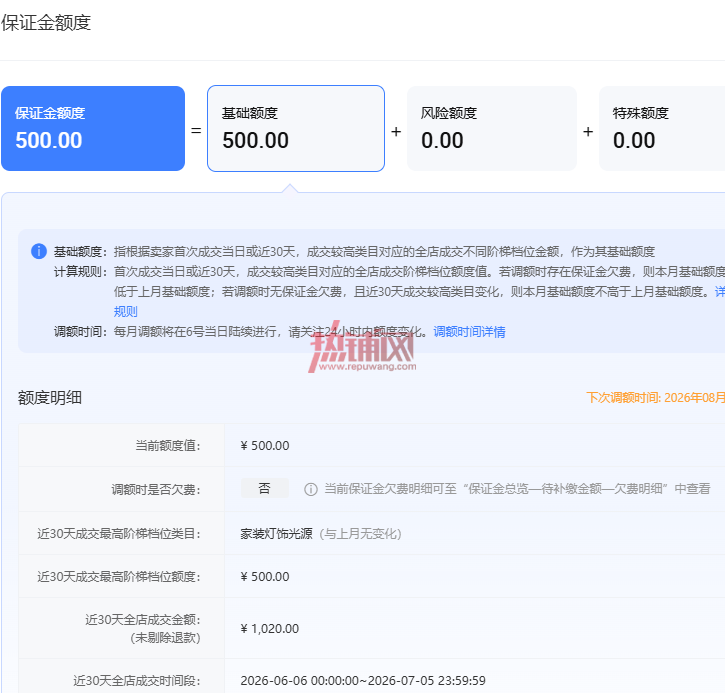Viewport: 725px width, 693px height.
Task: Click the 下次调额时间 orange text
Action: tap(655, 398)
